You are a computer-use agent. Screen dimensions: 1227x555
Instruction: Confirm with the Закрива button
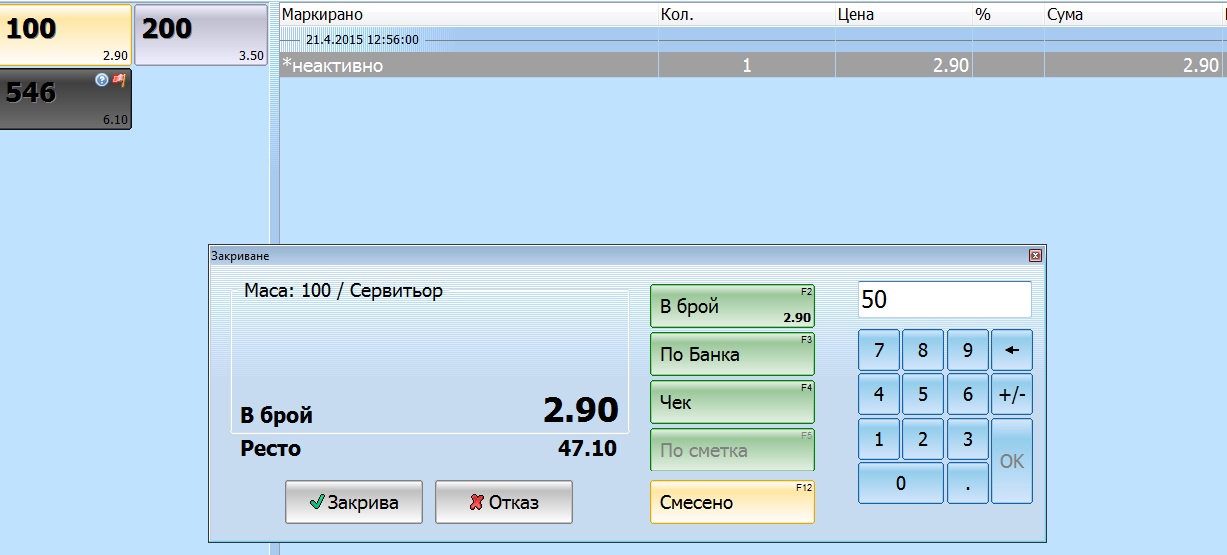(x=354, y=502)
